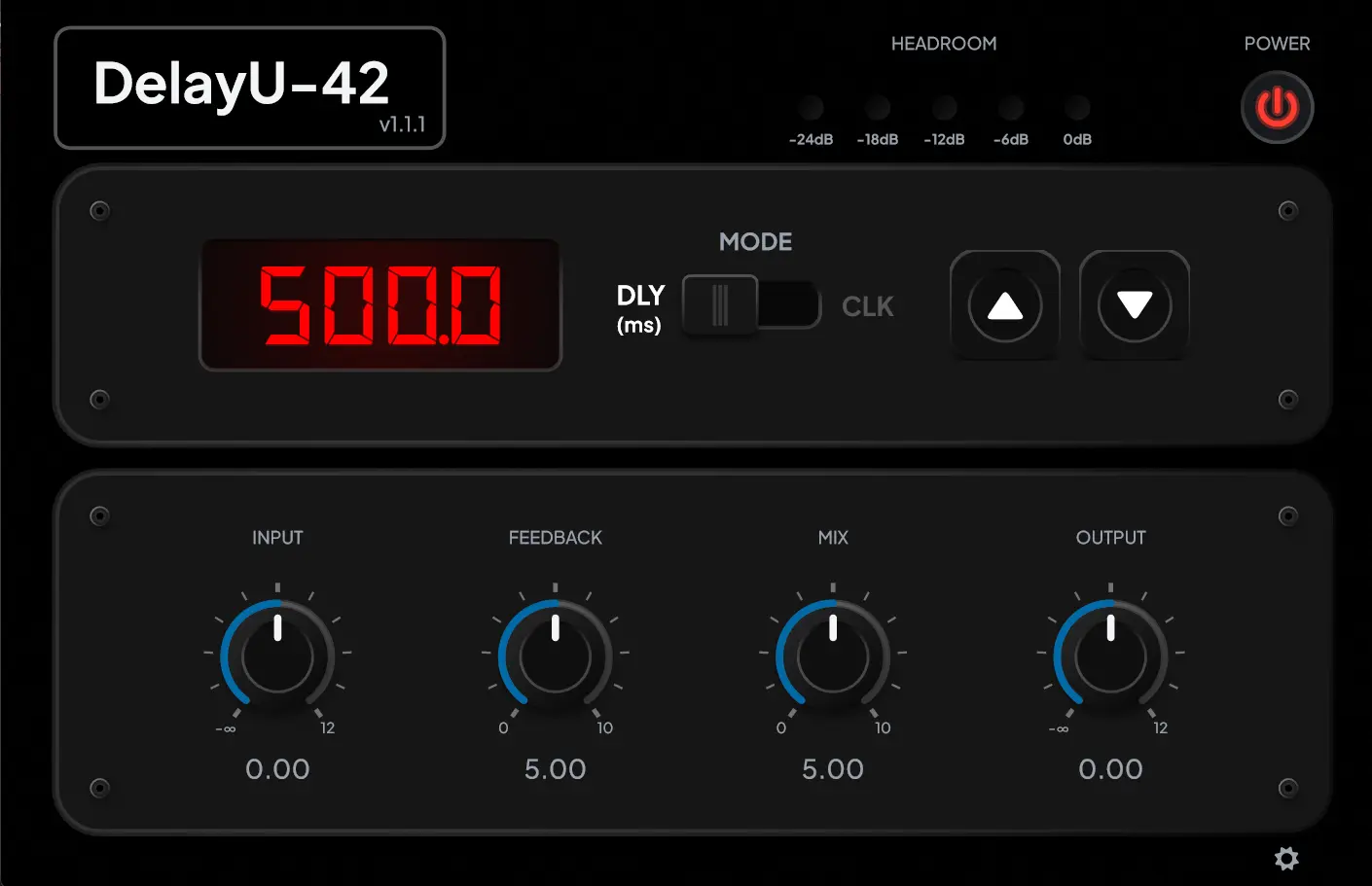Click the POWER label text
This screenshot has width=1372, height=886.
pyautogui.click(x=1277, y=44)
